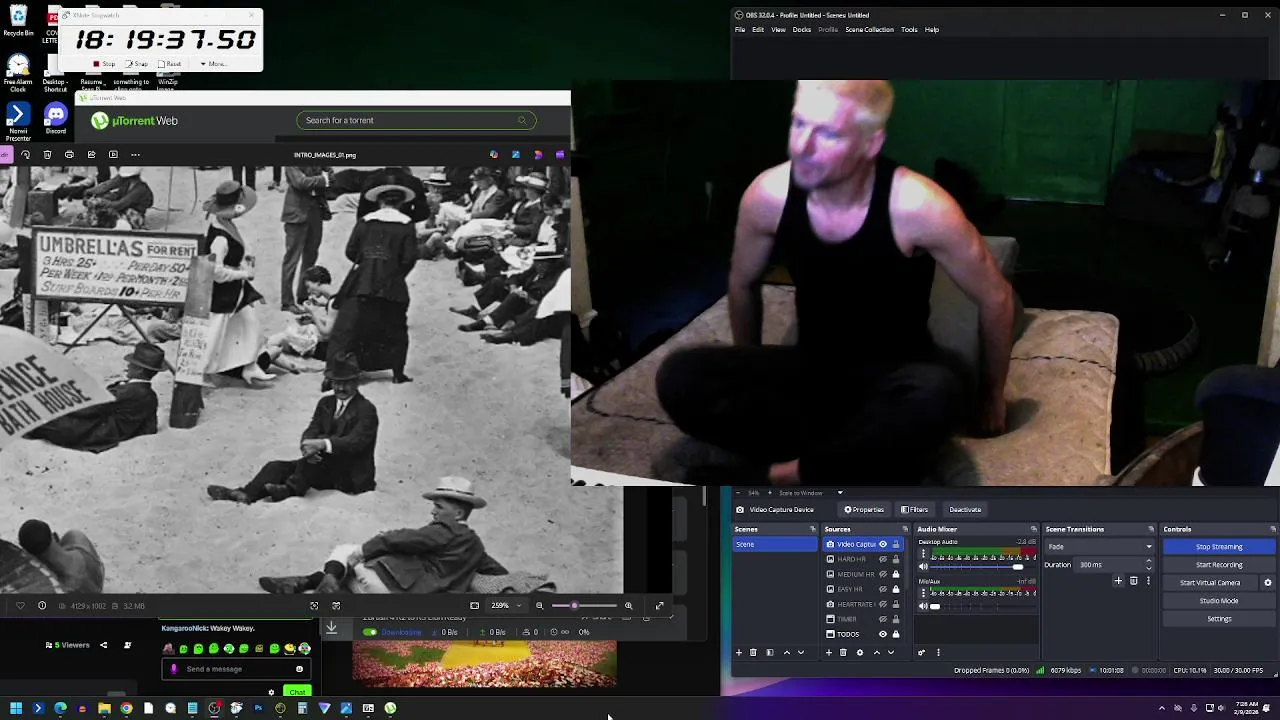
Task: Click Stop Streaming in OBS Controls
Action: pyautogui.click(x=1219, y=547)
